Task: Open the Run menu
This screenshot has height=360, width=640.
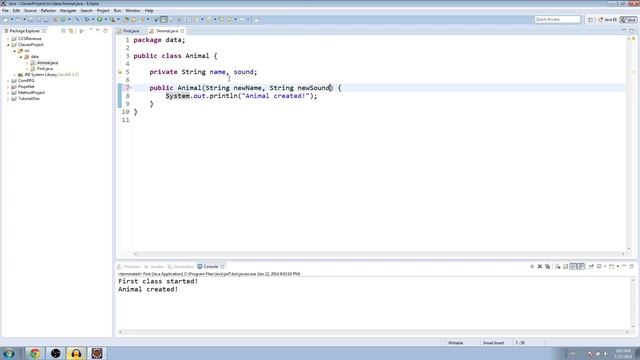Action: 118,11
